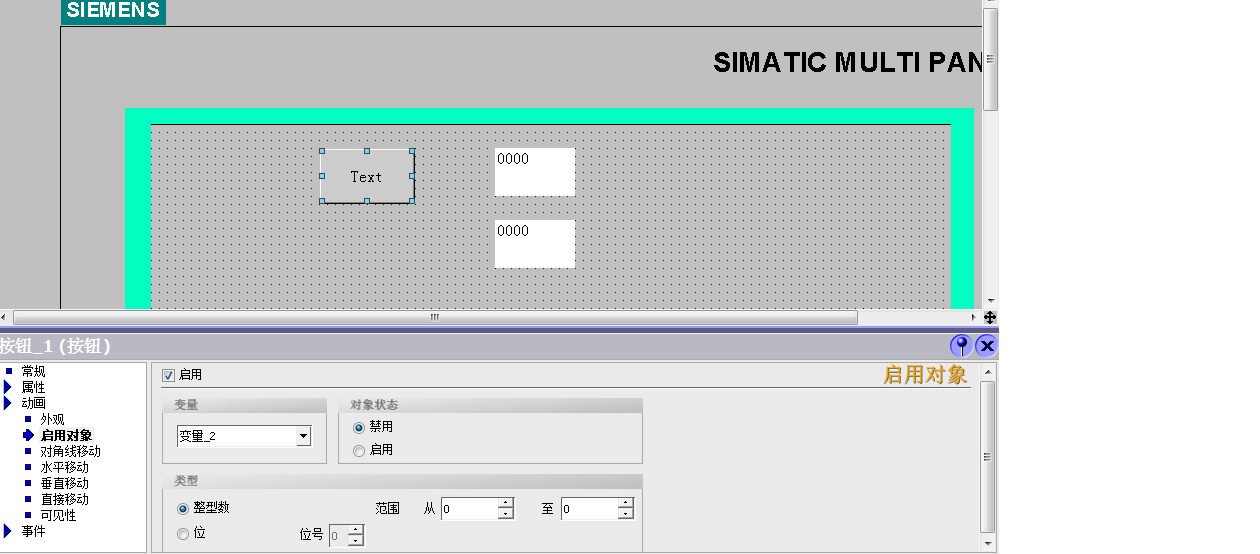1260x554 pixels.
Task: Select 水平移动 animation item
Action: click(64, 467)
